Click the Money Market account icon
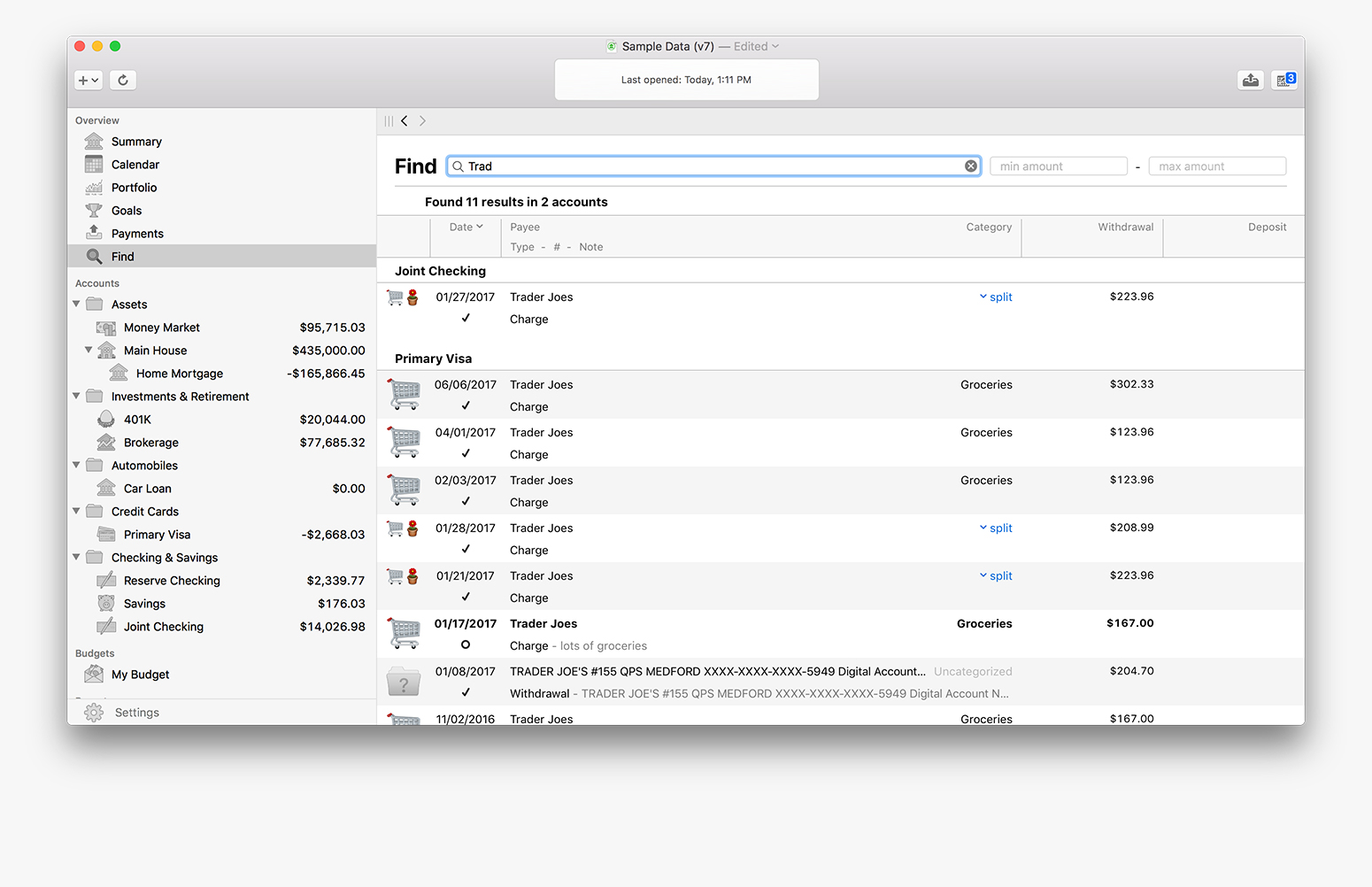This screenshot has height=887, width=1372. (106, 328)
